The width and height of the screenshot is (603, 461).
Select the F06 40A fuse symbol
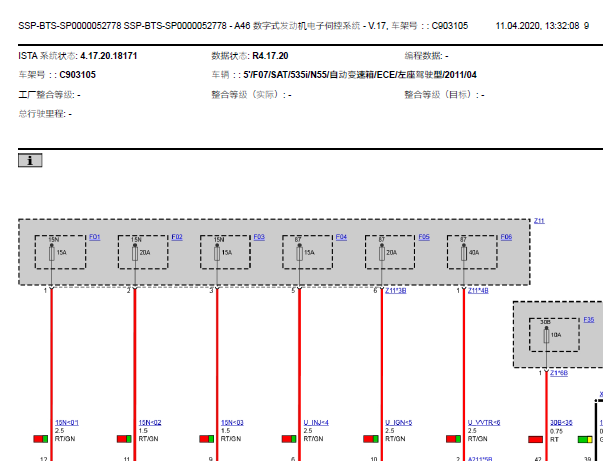(464, 254)
